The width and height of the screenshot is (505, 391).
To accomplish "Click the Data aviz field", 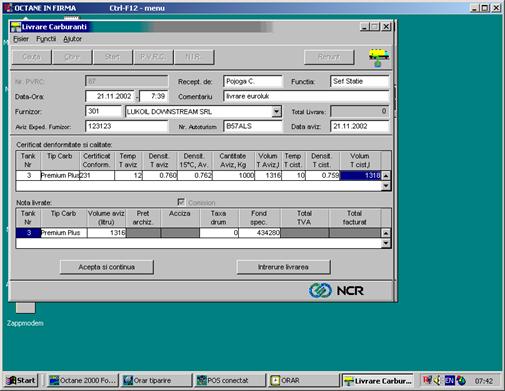I will (360, 126).
